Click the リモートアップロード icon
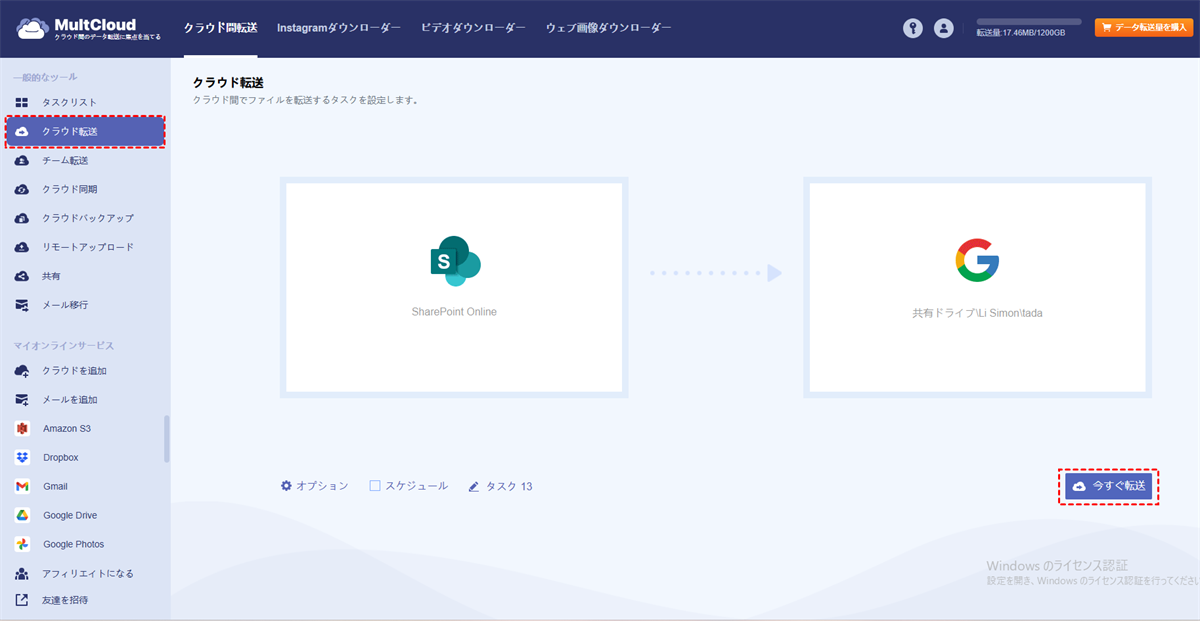Screen dimensions: 1200x621 (22, 247)
